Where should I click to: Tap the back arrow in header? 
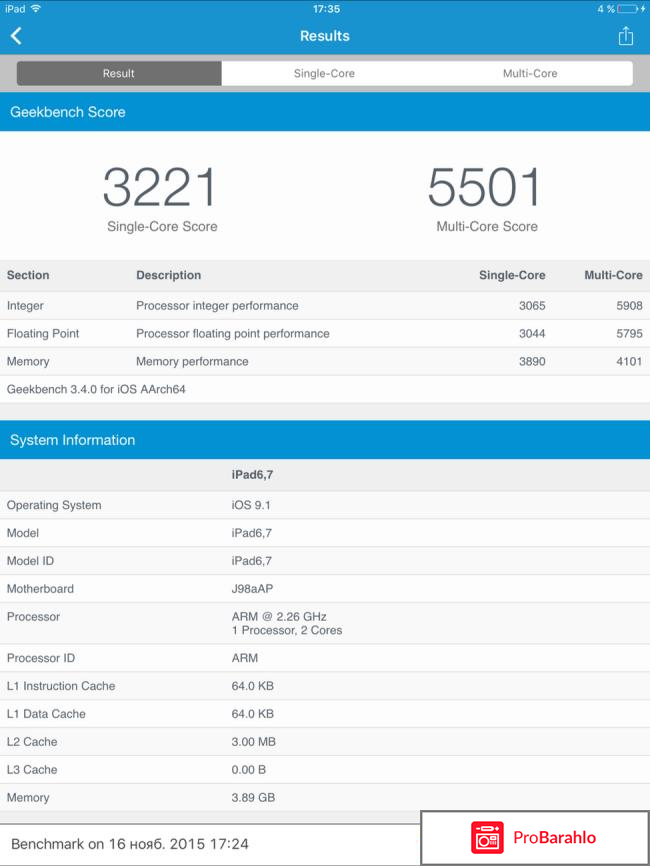[16, 36]
